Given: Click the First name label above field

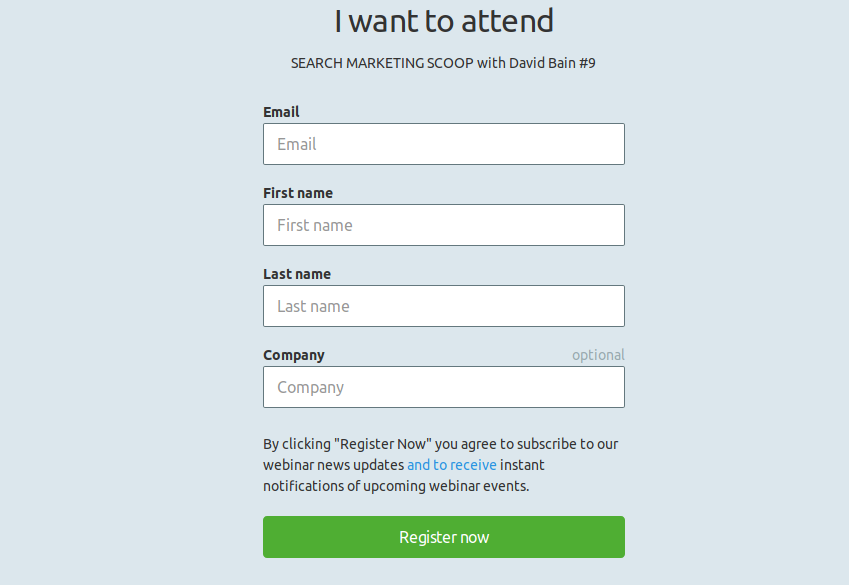Looking at the screenshot, I should pyautogui.click(x=298, y=193).
